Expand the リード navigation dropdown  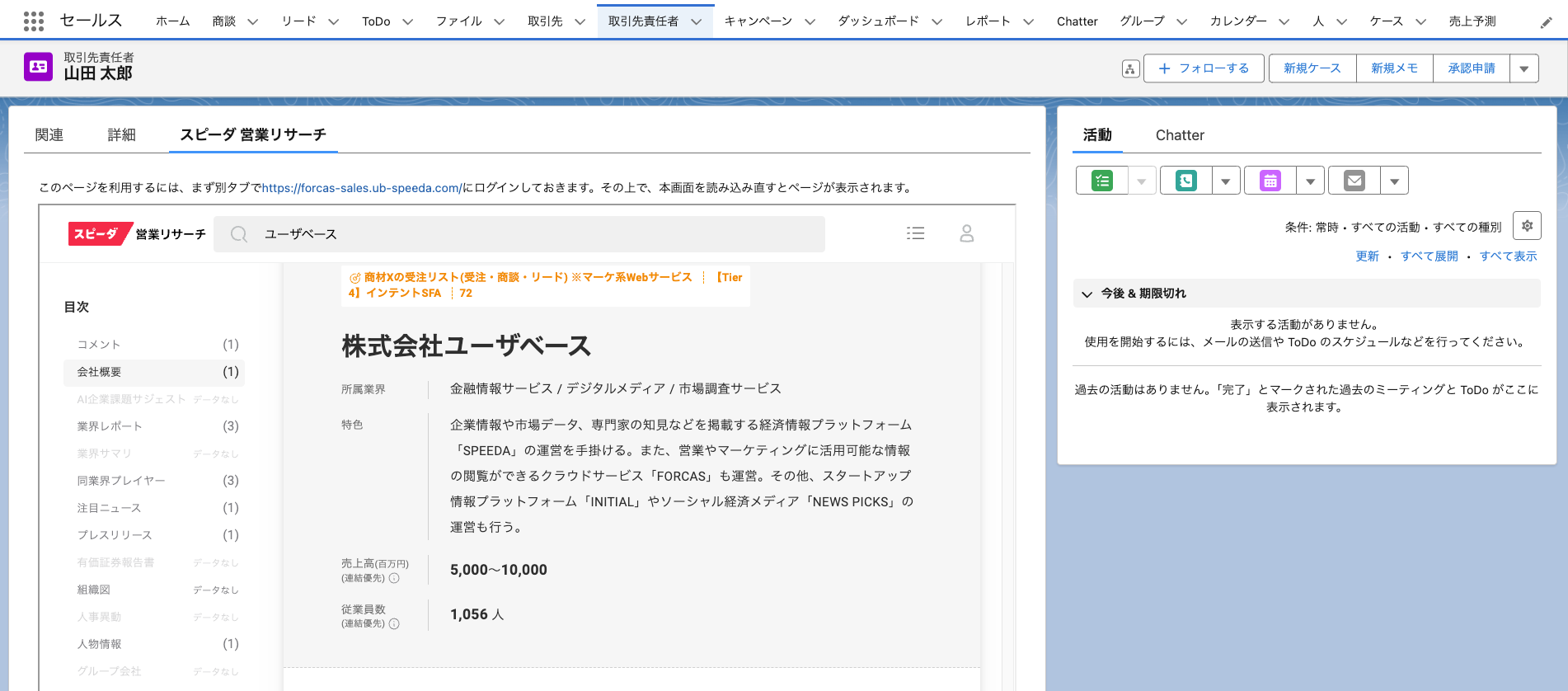[x=334, y=21]
